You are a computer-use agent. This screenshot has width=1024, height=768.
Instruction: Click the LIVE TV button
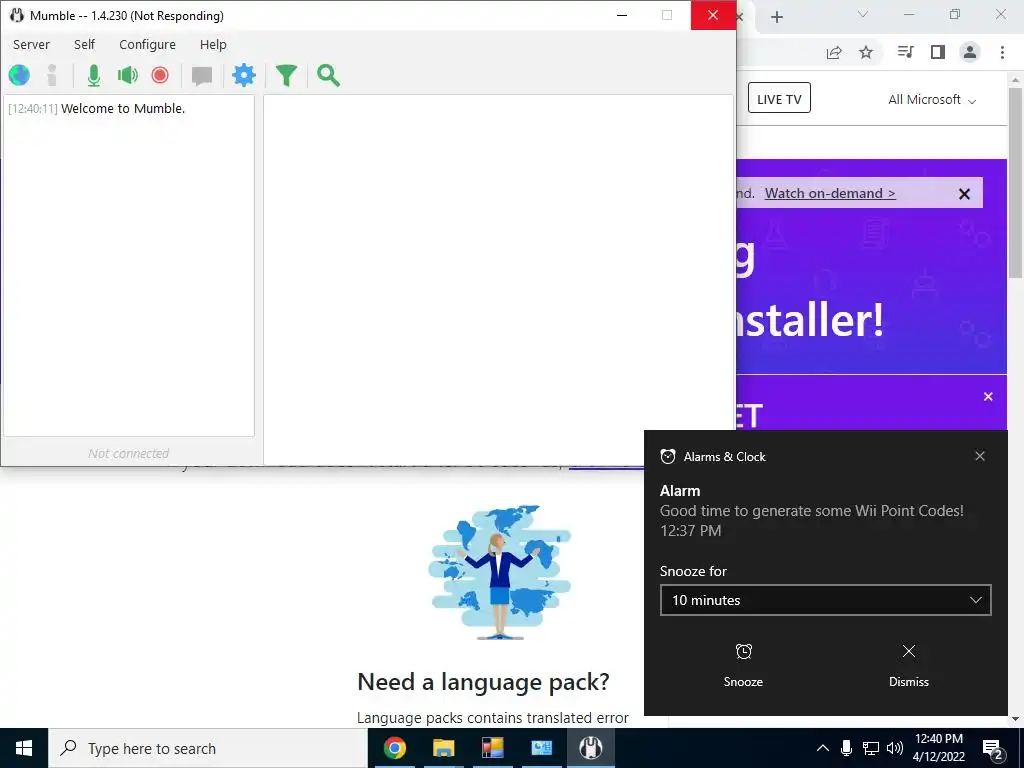pos(779,98)
